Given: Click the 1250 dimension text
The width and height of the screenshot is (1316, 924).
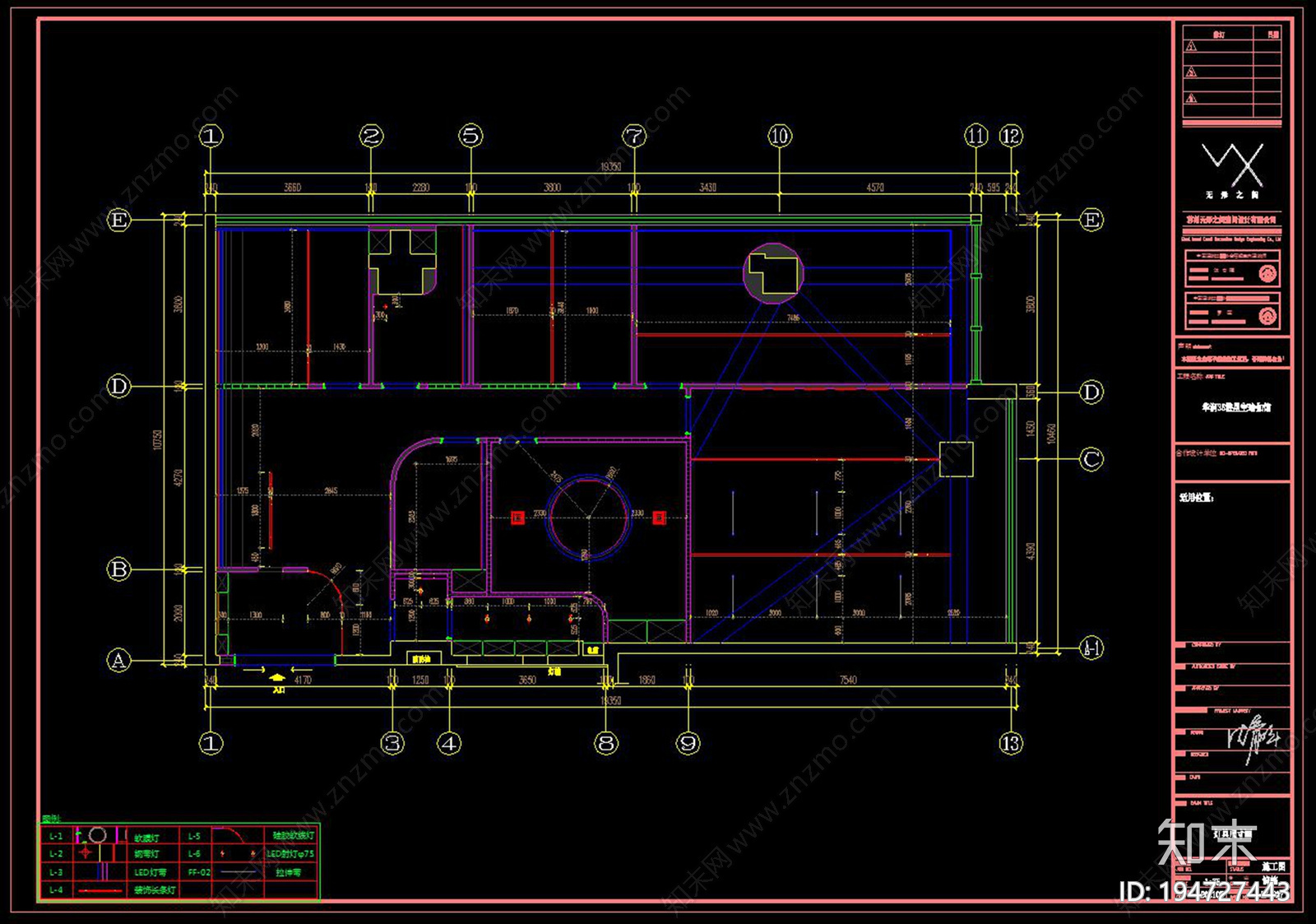Looking at the screenshot, I should [x=420, y=680].
